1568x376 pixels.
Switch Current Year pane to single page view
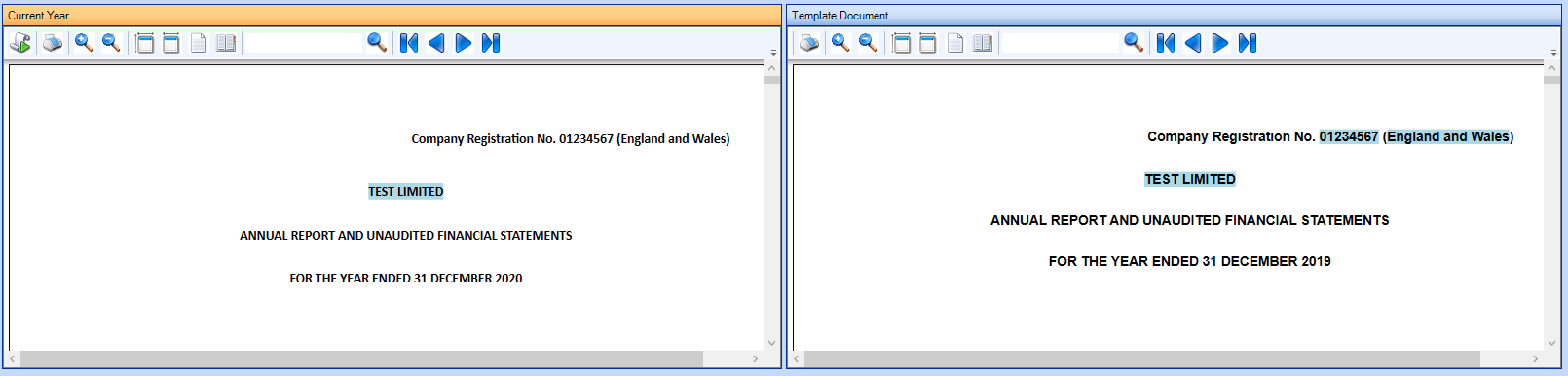pos(199,43)
